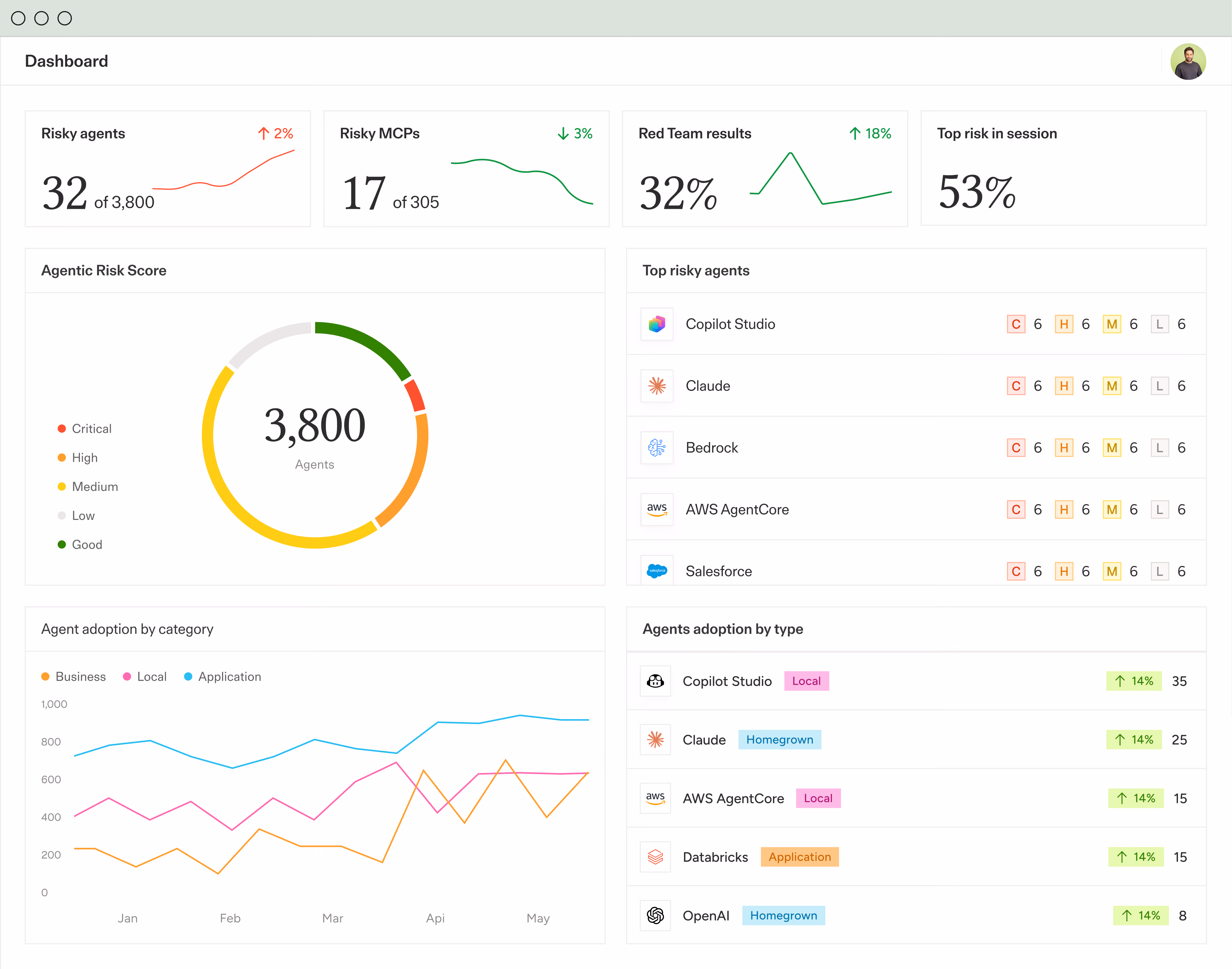The height and width of the screenshot is (969, 1232).
Task: Open the Databricks row name
Action: [x=716, y=857]
